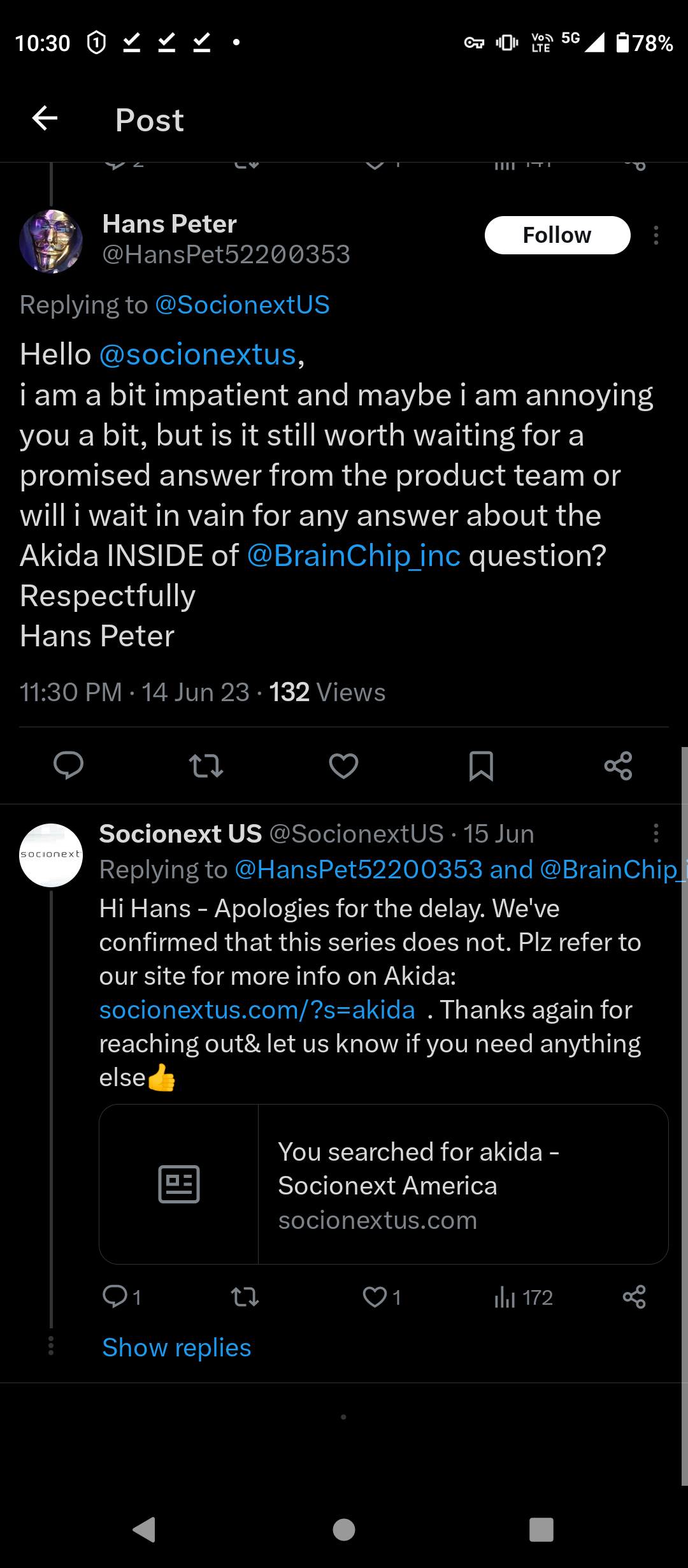The width and height of the screenshot is (688, 1568).
Task: Repost the Socionext US reply
Action: 245,1297
